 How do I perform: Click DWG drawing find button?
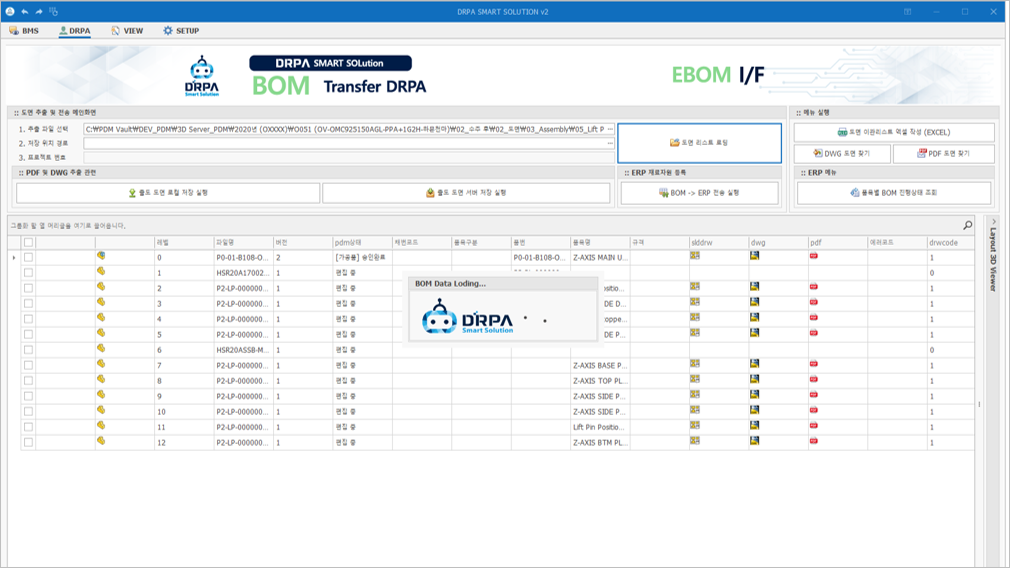[x=842, y=153]
